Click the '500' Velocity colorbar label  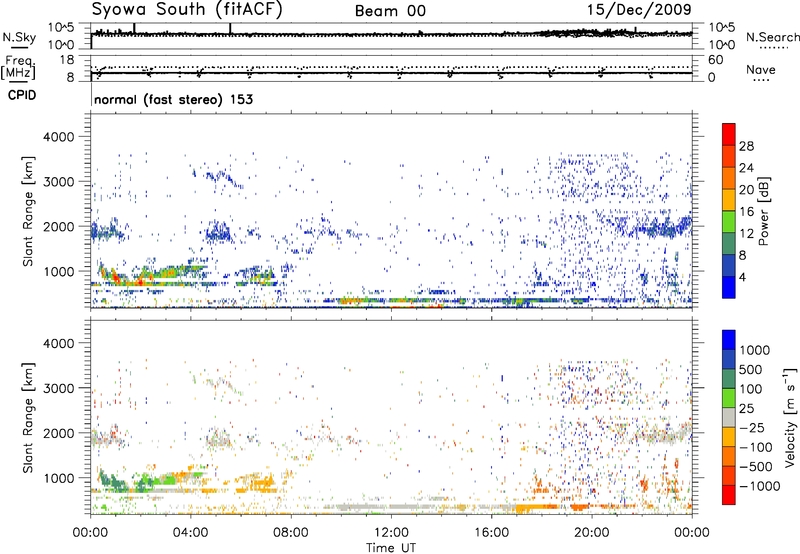click(753, 370)
